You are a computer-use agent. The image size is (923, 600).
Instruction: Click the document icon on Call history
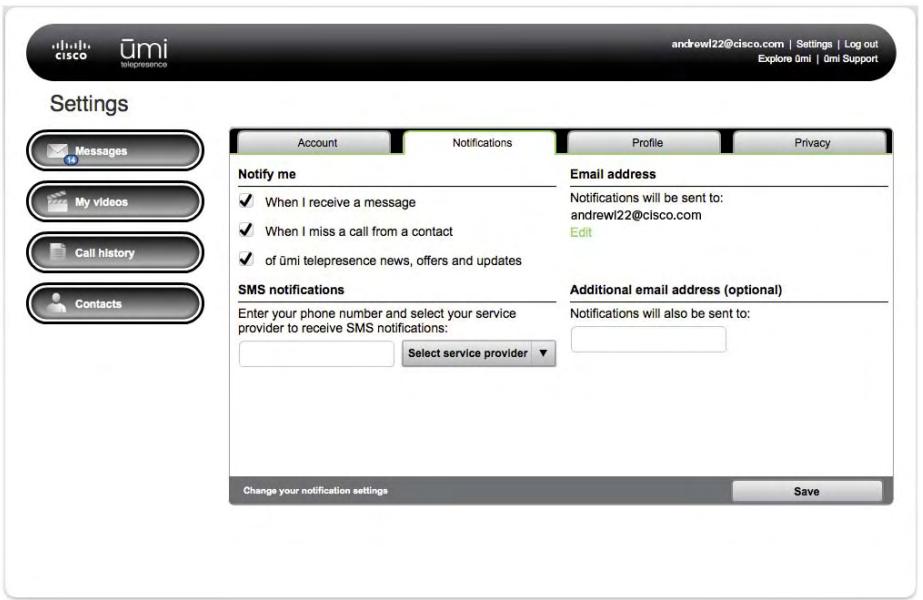coord(58,251)
